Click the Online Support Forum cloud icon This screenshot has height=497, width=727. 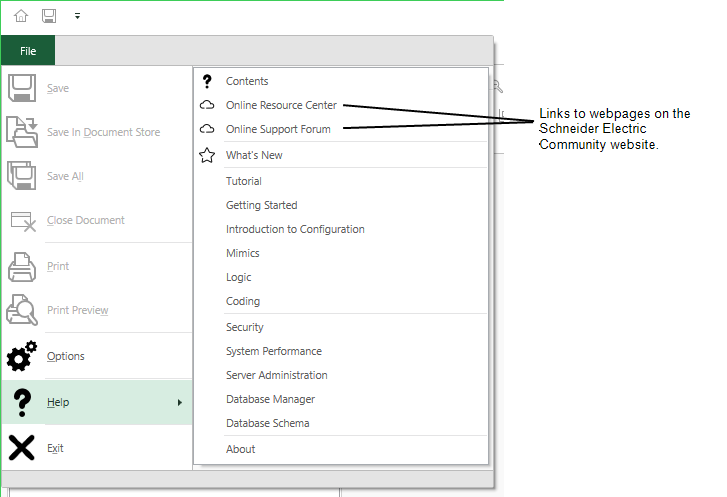(207, 129)
